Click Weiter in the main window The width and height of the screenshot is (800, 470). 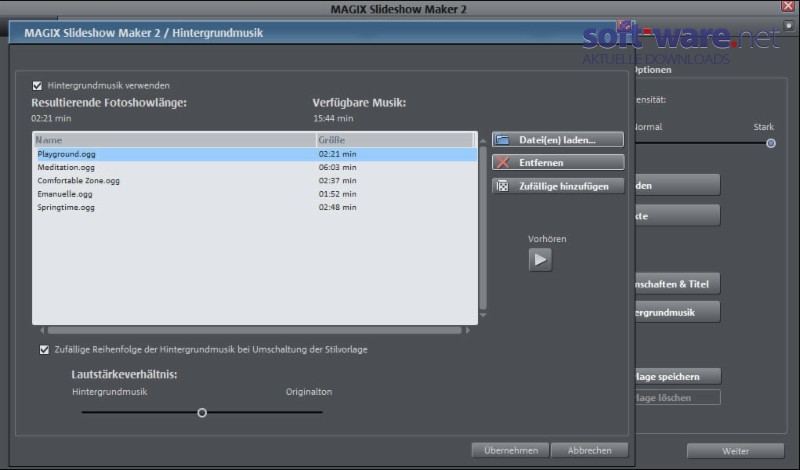tap(735, 451)
